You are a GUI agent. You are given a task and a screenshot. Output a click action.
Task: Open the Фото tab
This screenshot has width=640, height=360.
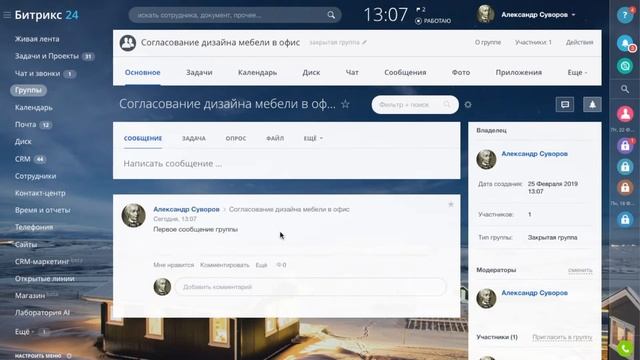pos(461,72)
